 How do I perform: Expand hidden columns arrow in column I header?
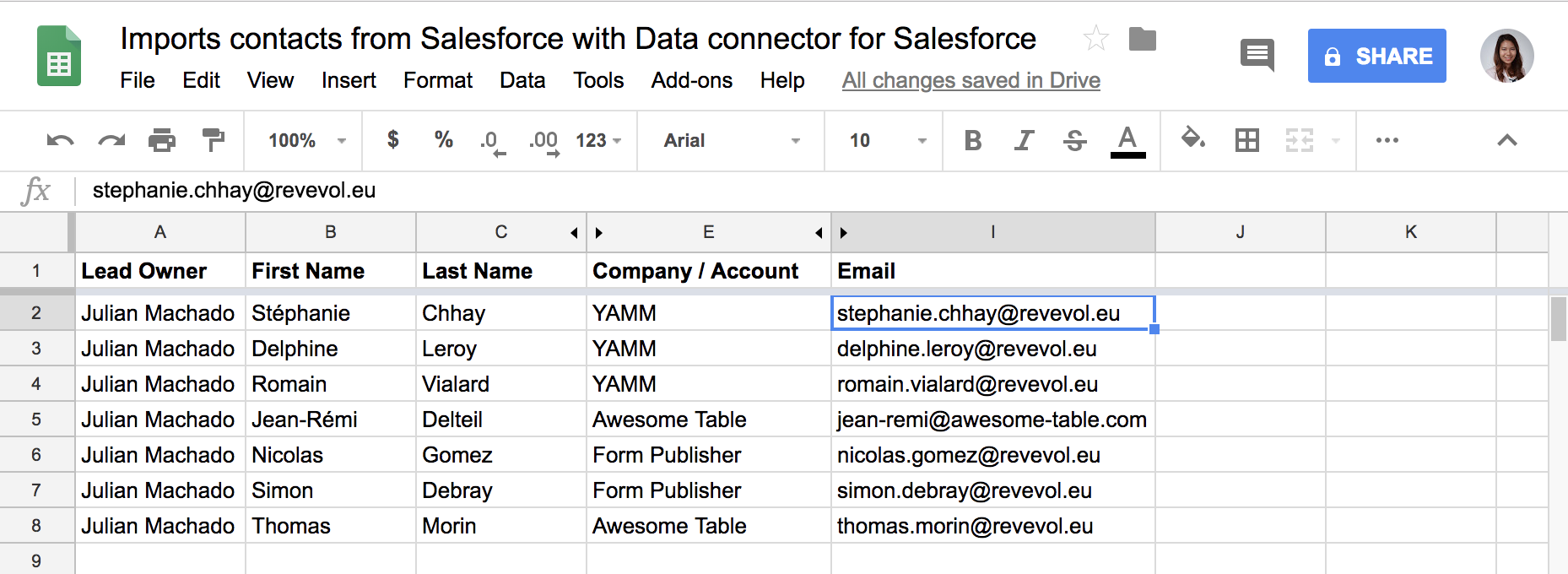tap(843, 232)
